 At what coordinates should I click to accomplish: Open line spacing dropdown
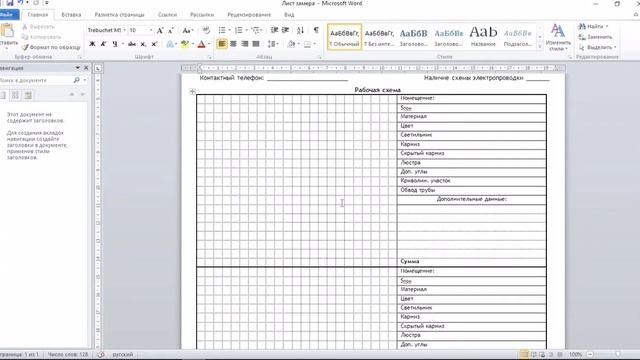(x=273, y=44)
